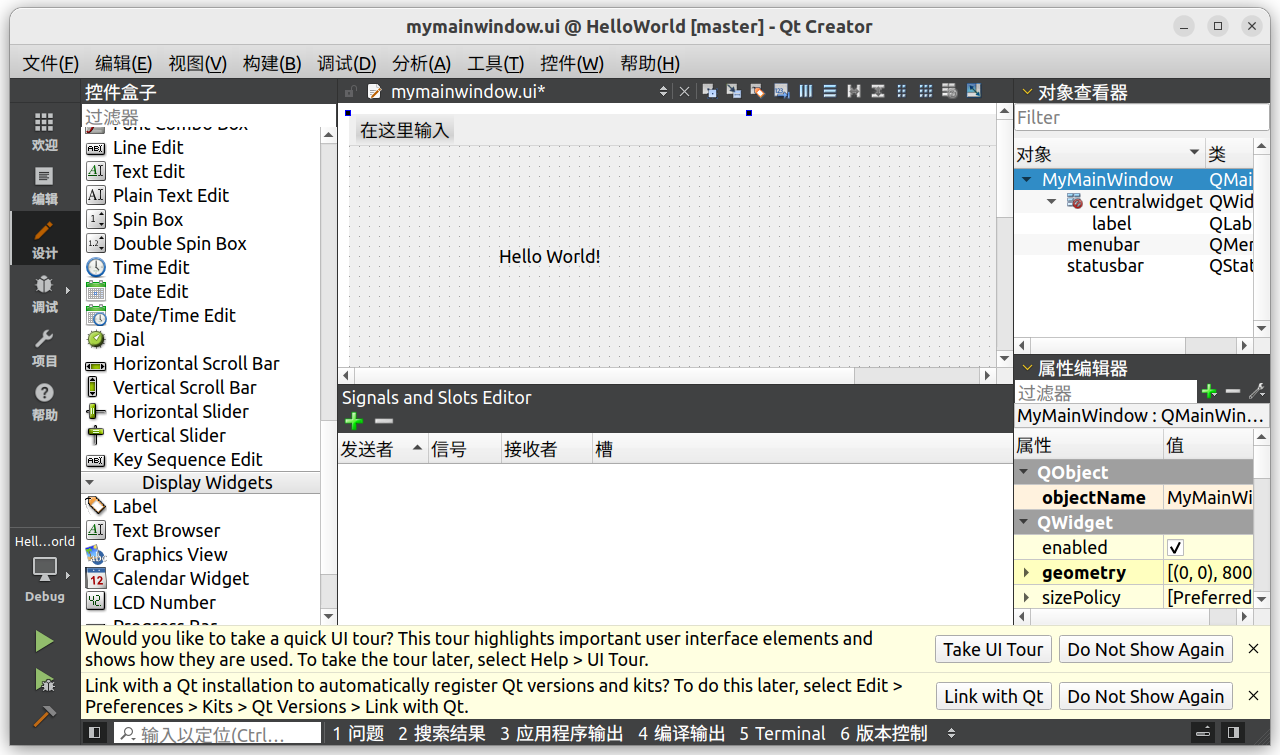Select the Hello World! label on form

click(x=549, y=256)
